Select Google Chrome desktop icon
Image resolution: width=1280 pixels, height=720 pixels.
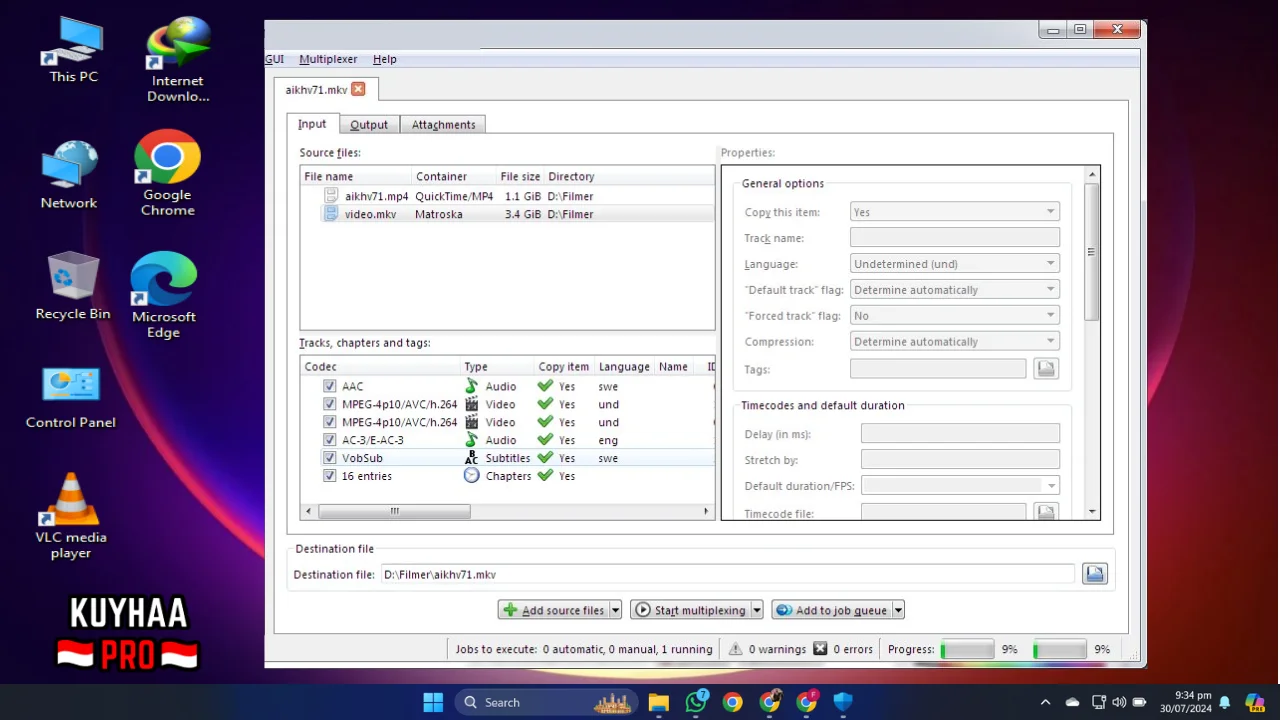point(167,173)
